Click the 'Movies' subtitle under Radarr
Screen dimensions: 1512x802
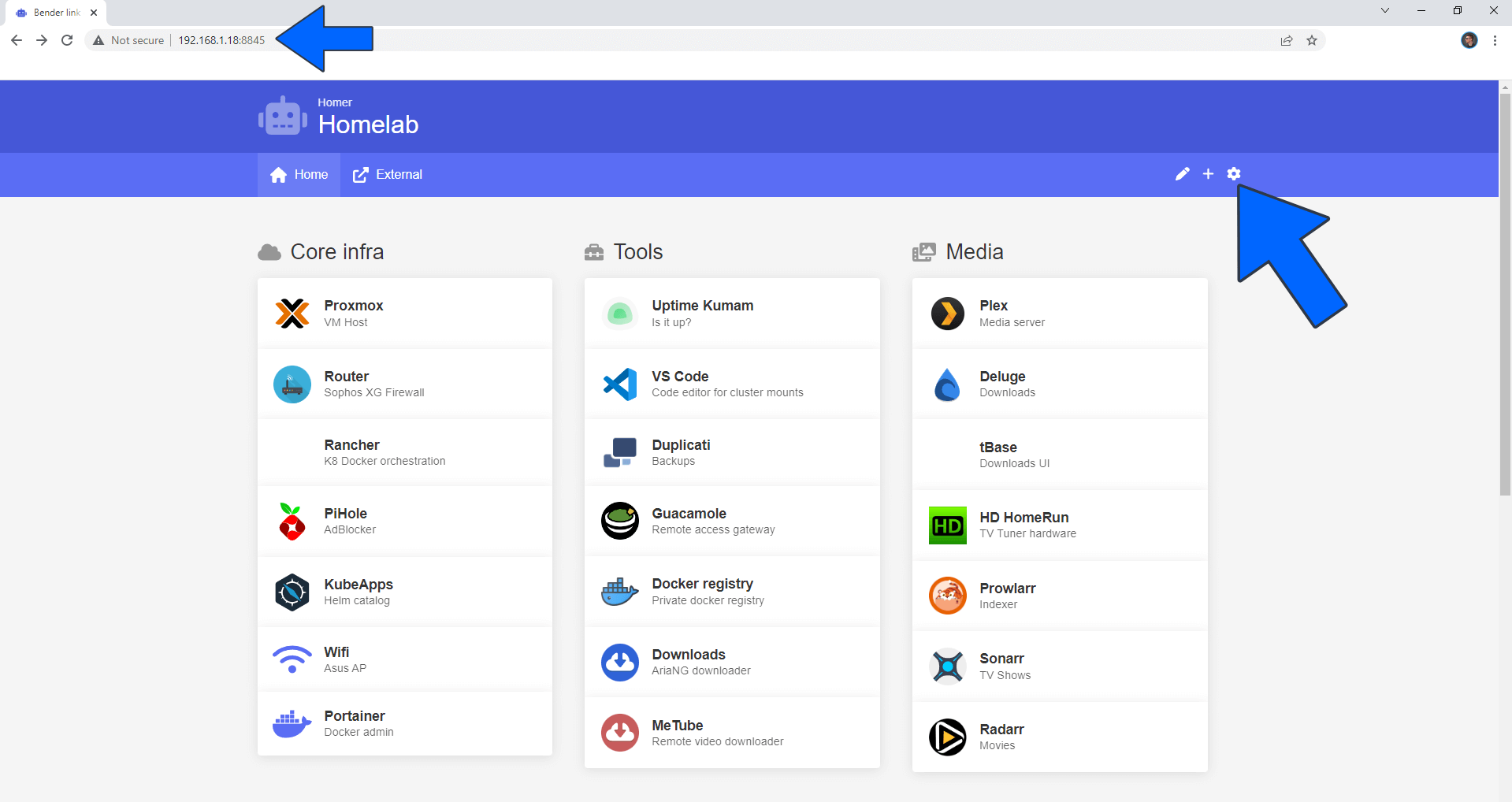coord(997,746)
